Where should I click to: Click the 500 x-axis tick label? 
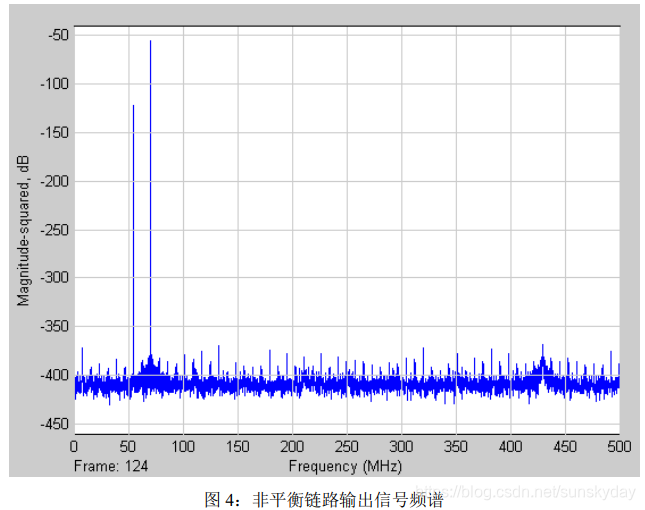tap(619, 446)
